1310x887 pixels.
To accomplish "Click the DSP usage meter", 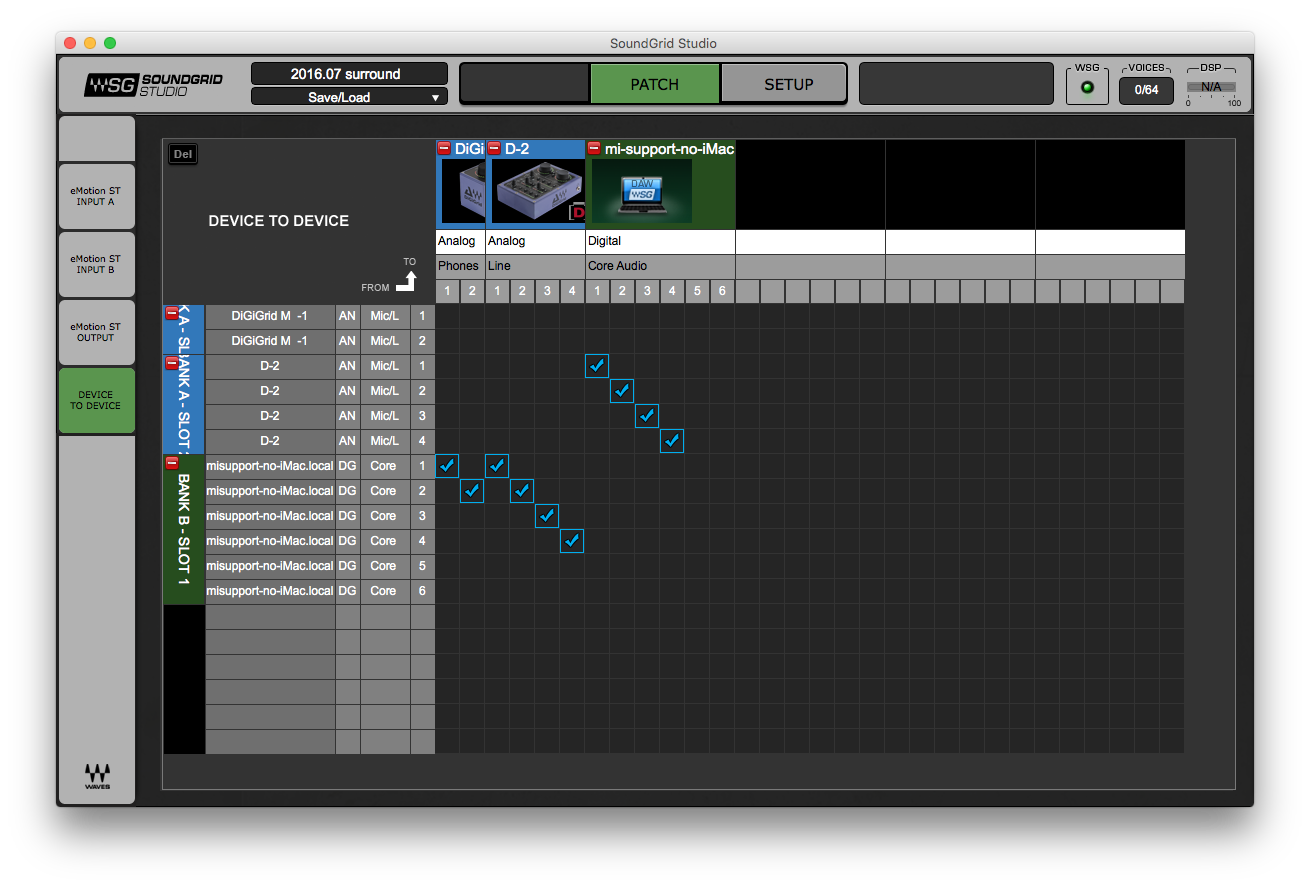I will coord(1211,87).
